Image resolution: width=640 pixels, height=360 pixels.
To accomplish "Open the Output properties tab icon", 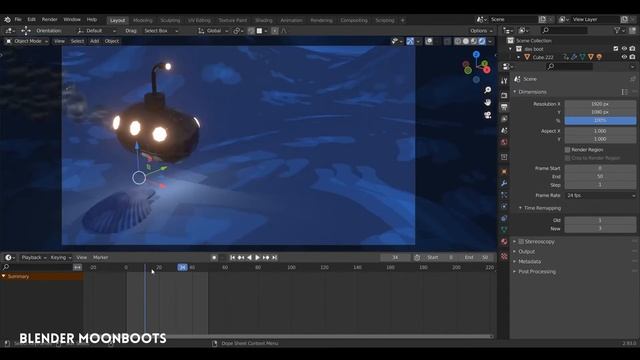I will pos(504,107).
